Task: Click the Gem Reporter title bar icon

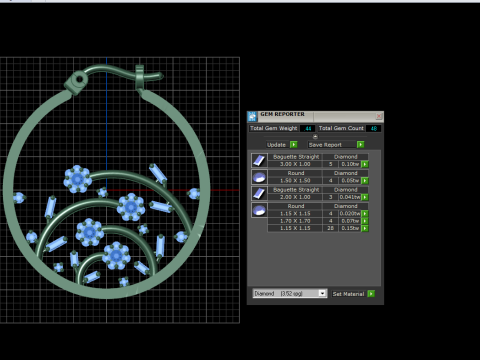Action: (x=252, y=116)
